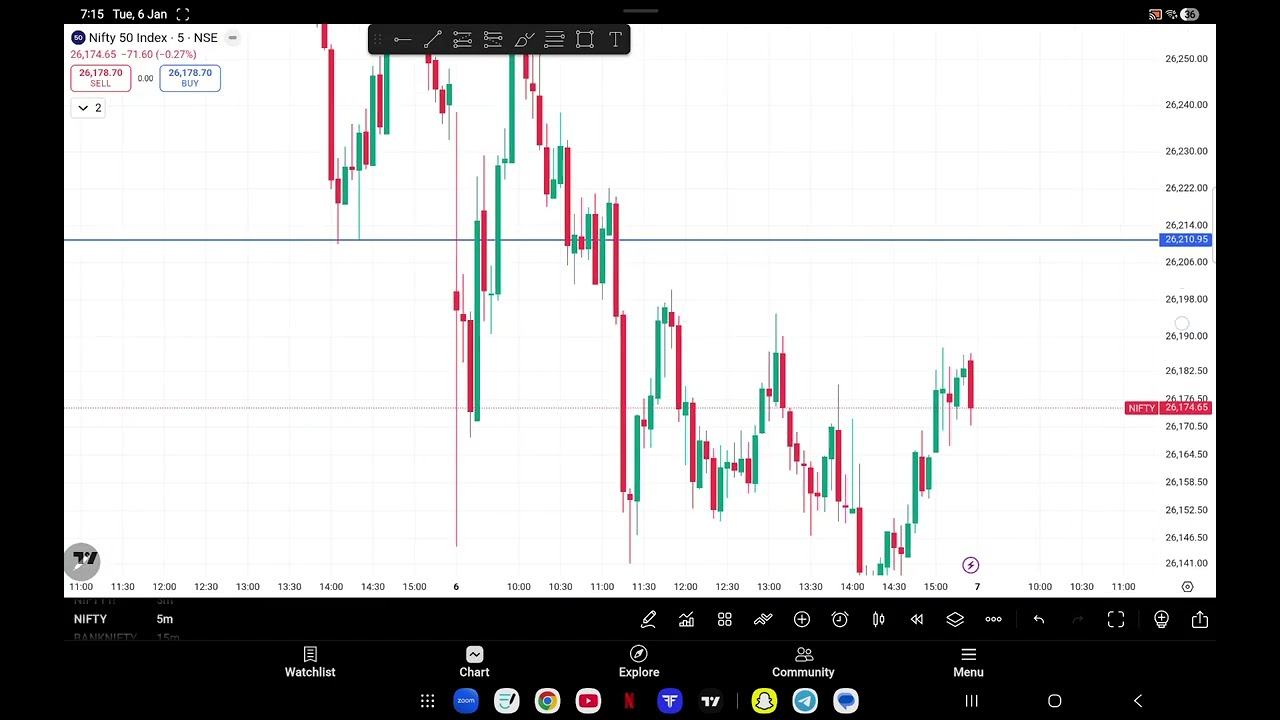Select the blue 26,210.95 horizontal line label
This screenshot has width=1280, height=720.
pos(1186,240)
